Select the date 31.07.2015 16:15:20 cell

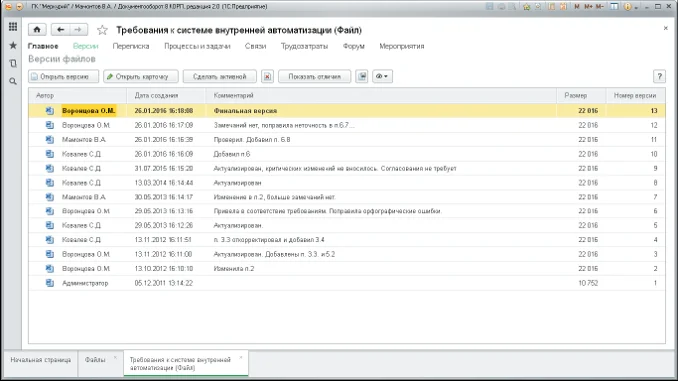[x=163, y=168]
